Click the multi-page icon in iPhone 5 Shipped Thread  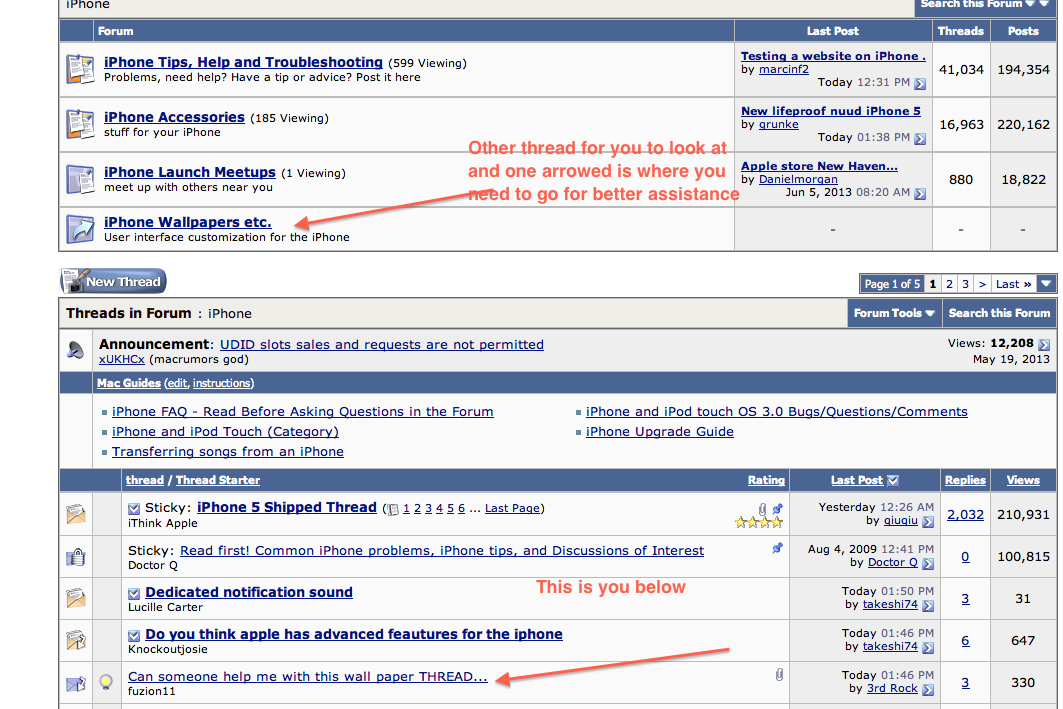[392, 509]
